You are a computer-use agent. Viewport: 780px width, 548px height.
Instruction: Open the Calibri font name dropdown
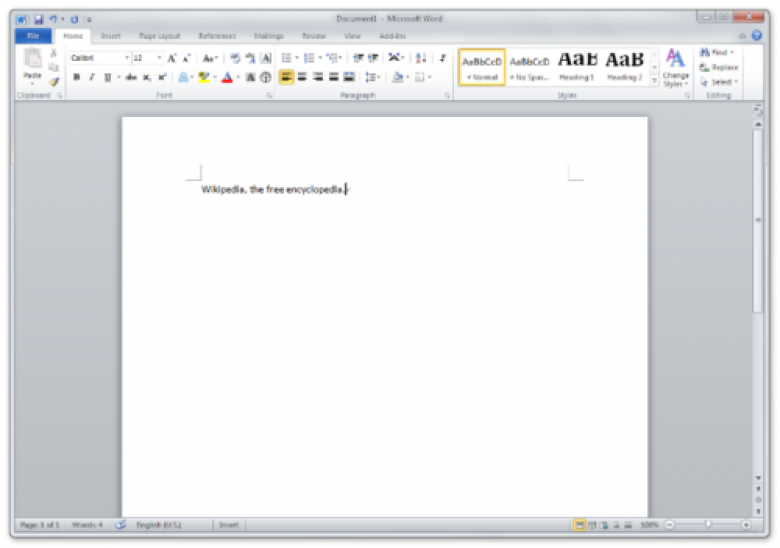(x=126, y=58)
